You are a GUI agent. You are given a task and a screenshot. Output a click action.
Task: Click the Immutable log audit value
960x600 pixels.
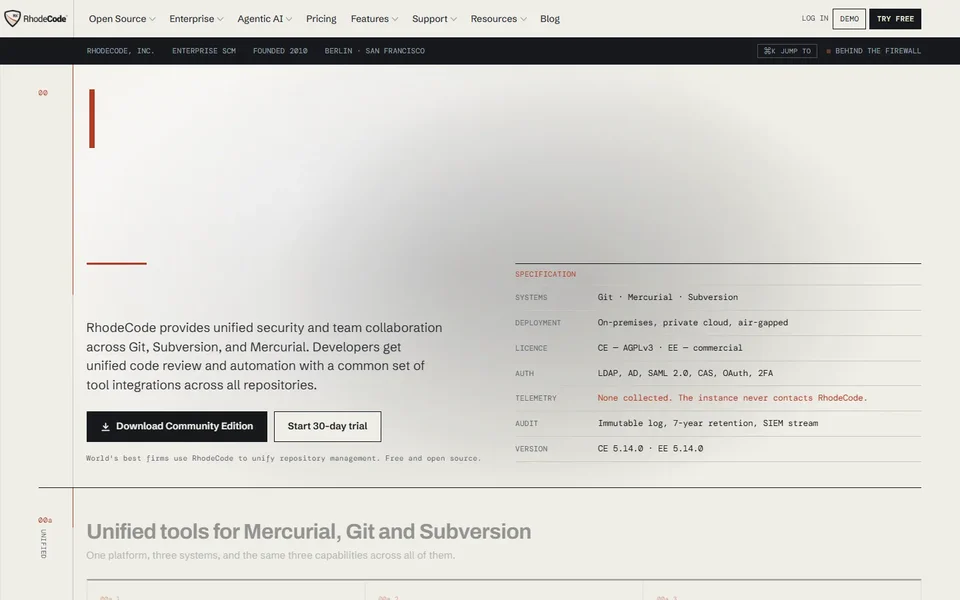click(708, 423)
